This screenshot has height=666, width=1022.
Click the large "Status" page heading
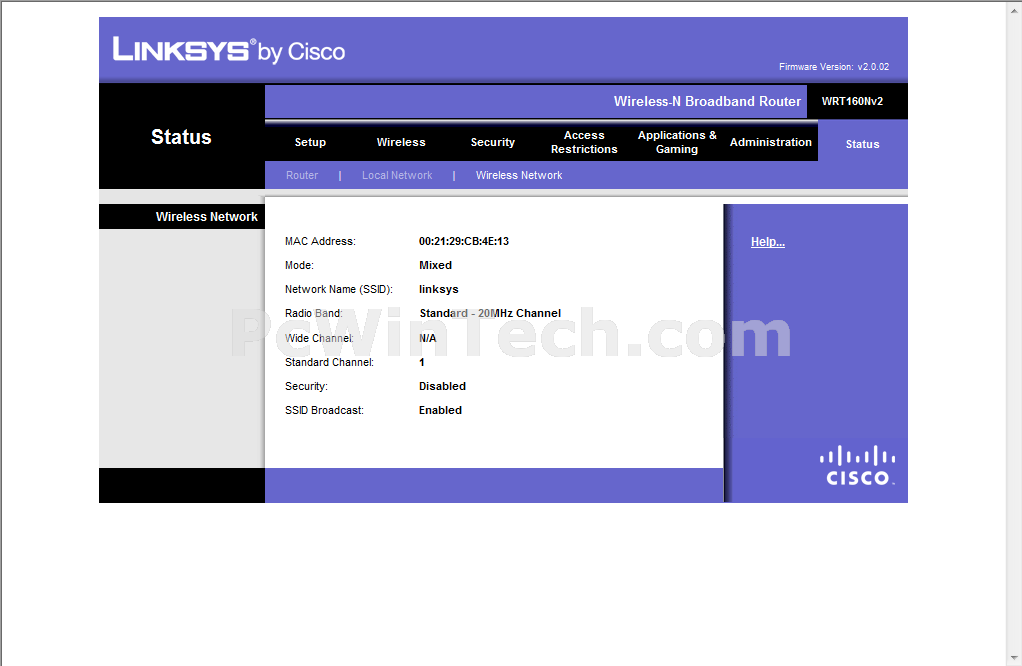click(x=181, y=137)
